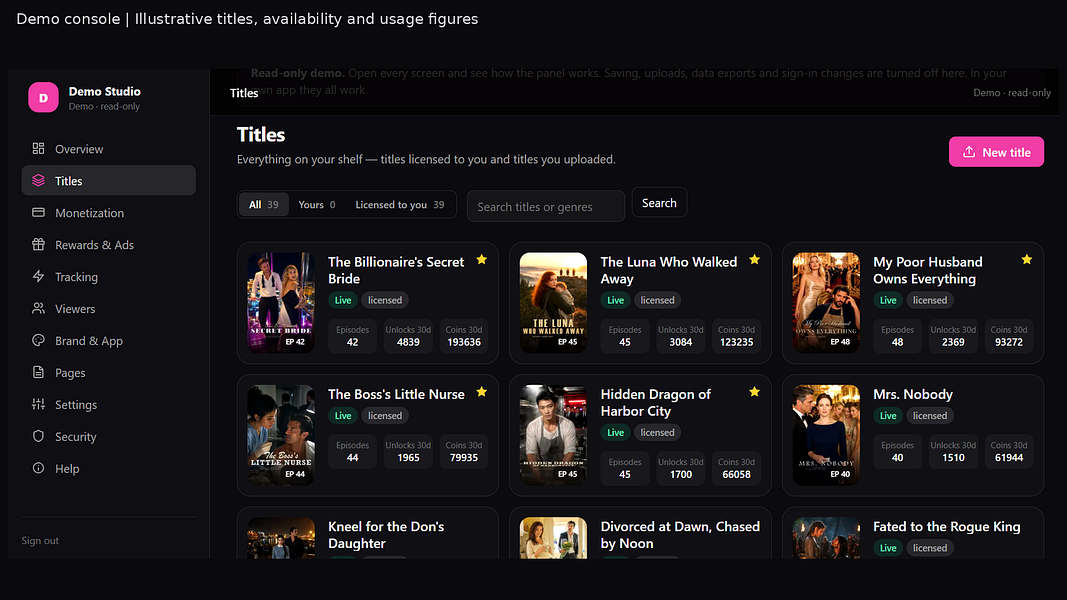The image size is (1067, 600).
Task: Open Settings in the sidebar
Action: point(108,404)
